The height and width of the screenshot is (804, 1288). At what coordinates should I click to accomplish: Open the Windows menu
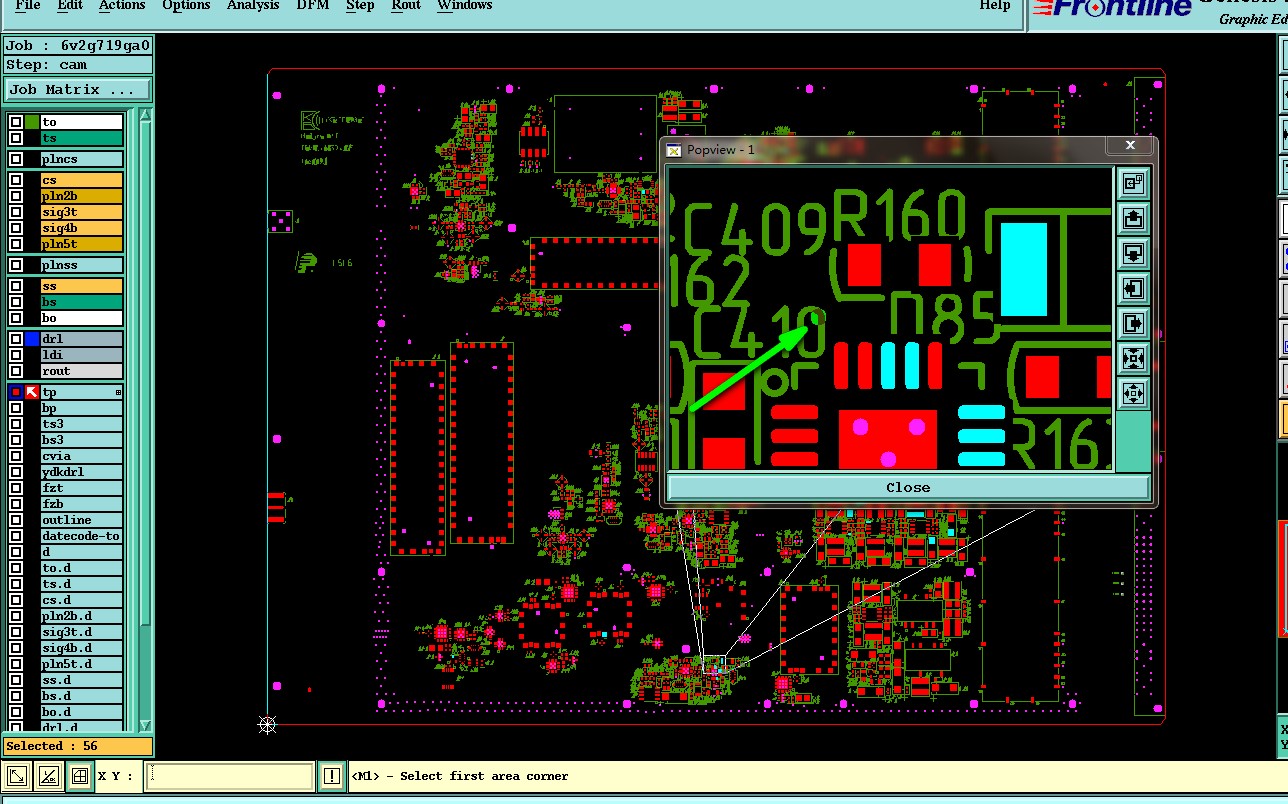465,6
